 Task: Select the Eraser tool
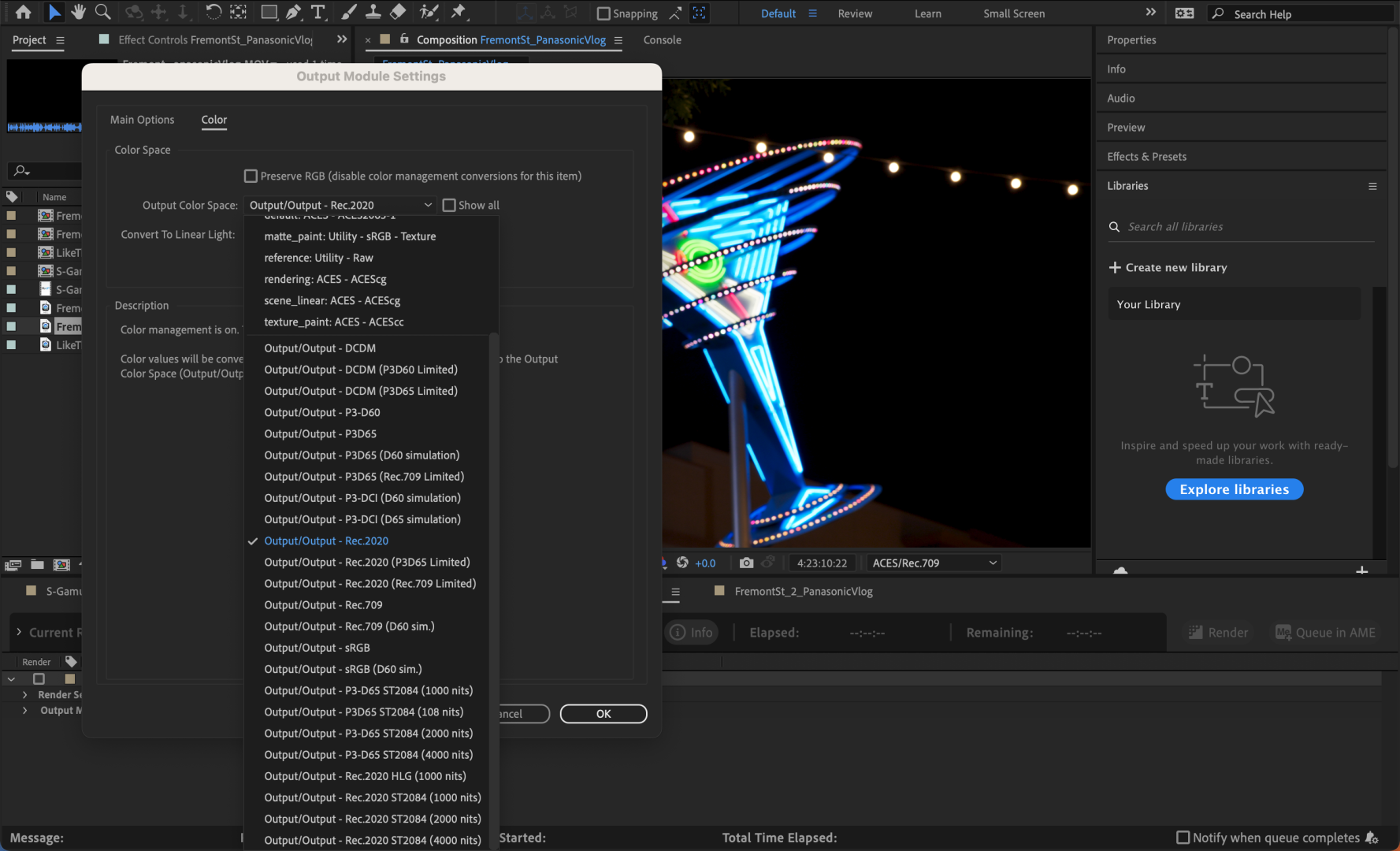pos(398,12)
